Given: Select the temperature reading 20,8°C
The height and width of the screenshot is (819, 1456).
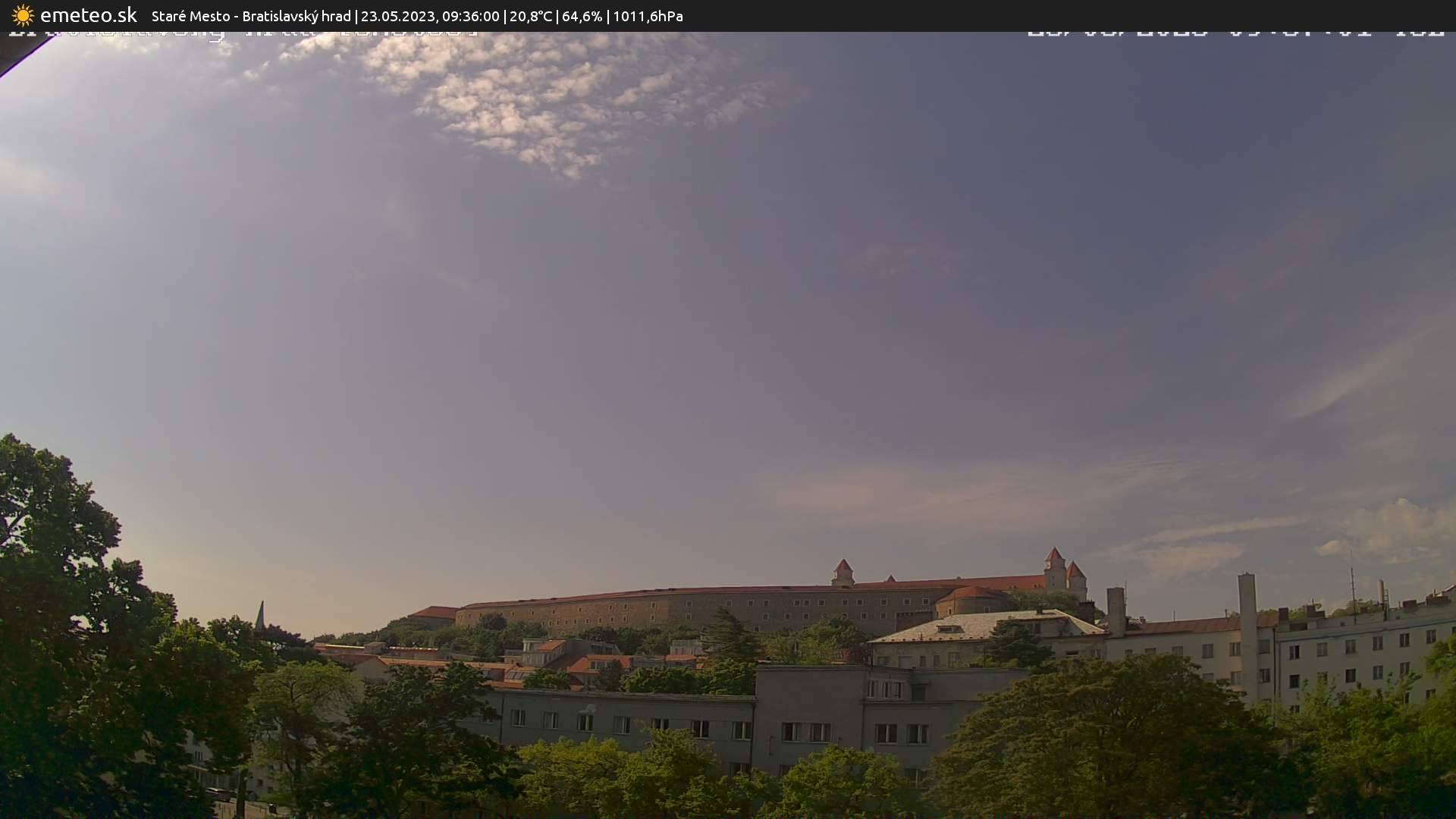Looking at the screenshot, I should [530, 16].
